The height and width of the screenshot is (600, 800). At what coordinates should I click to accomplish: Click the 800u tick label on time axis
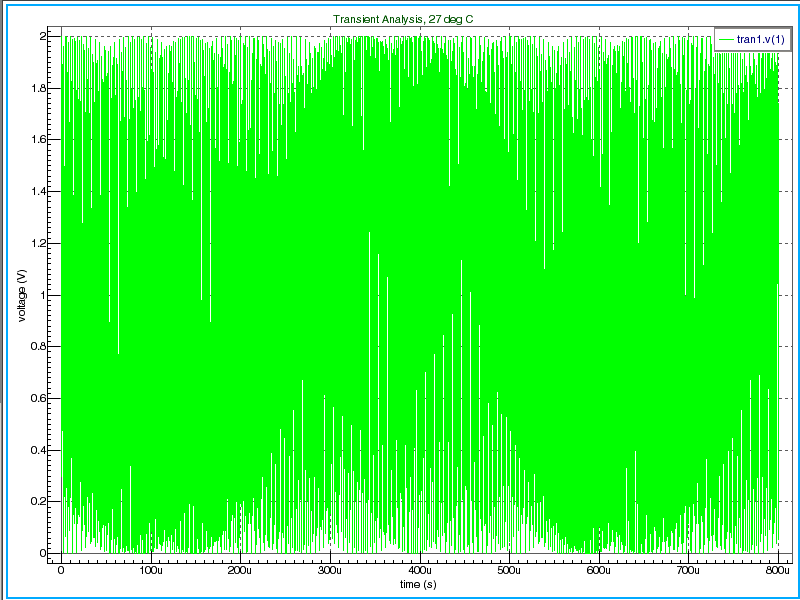click(x=778, y=570)
